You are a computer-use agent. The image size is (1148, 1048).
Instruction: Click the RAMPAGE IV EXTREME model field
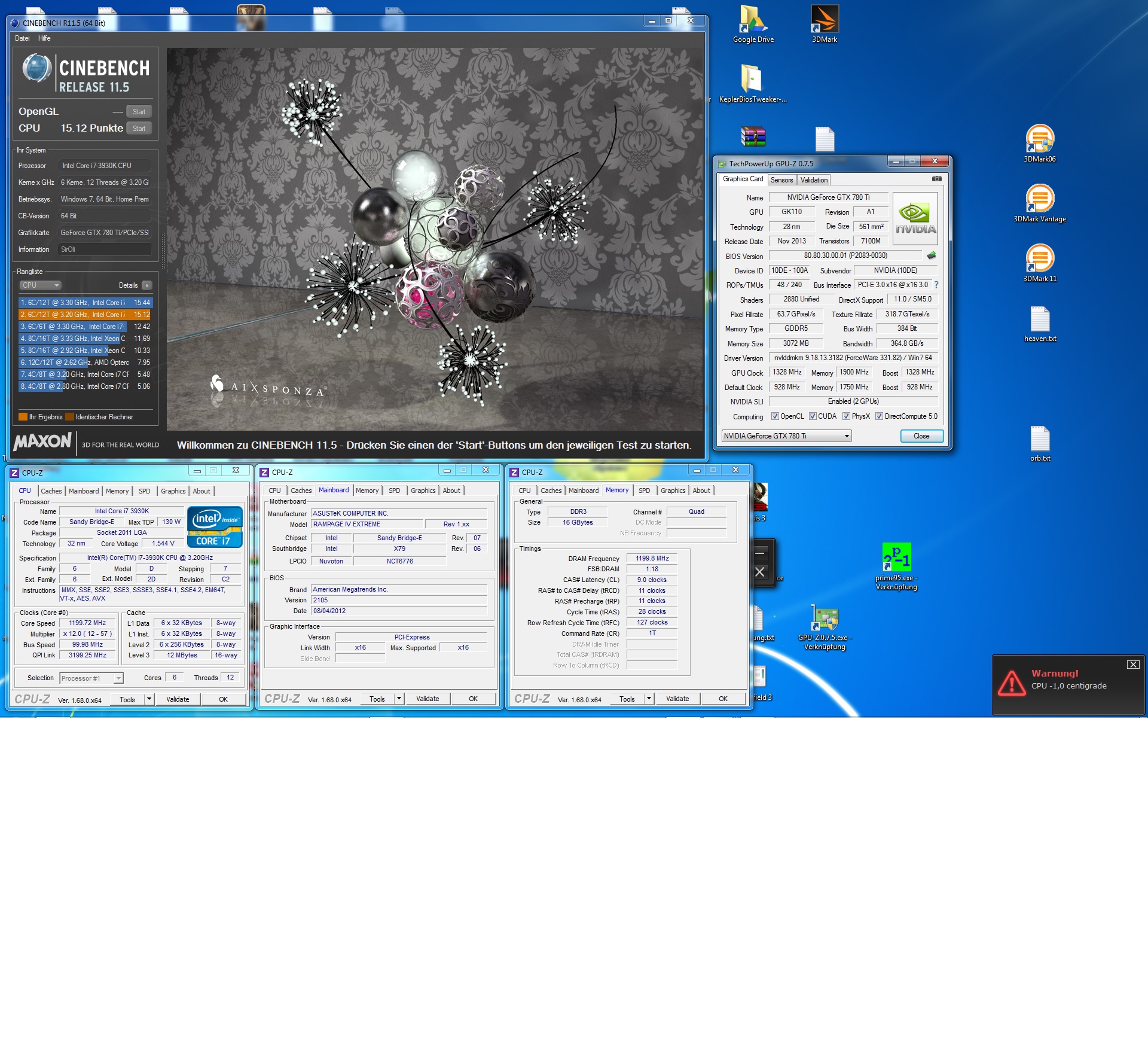point(367,524)
